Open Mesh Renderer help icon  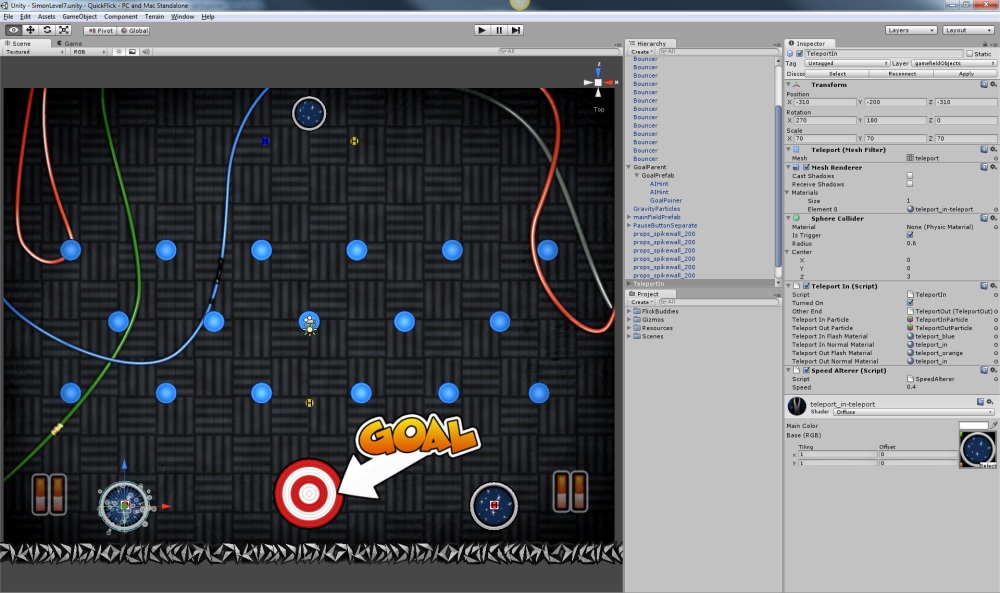(984, 167)
